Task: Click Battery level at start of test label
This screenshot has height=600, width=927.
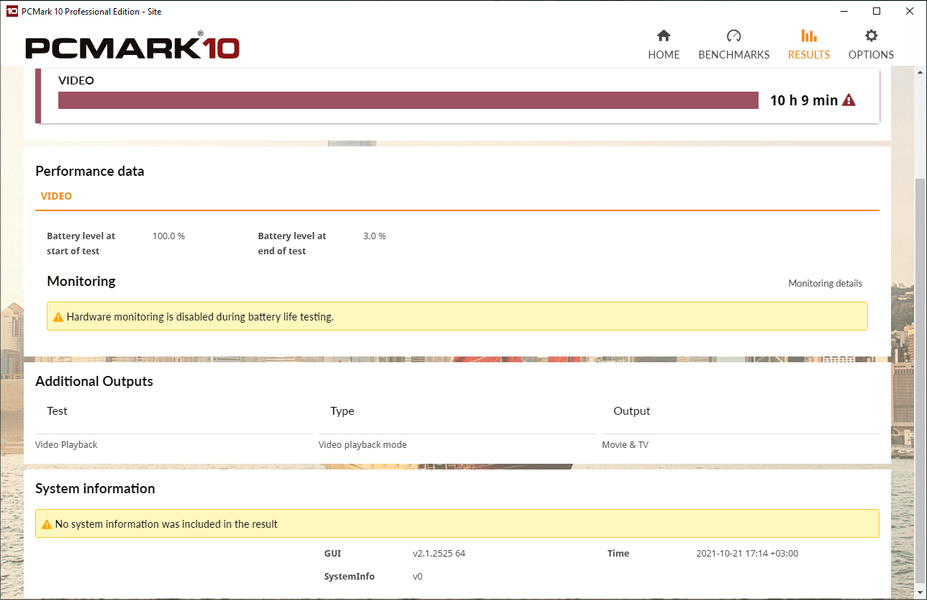Action: [81, 243]
